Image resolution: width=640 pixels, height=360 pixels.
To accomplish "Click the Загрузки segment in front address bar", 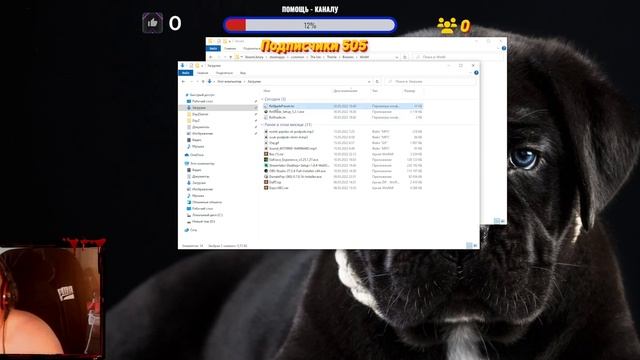I will [x=254, y=82].
